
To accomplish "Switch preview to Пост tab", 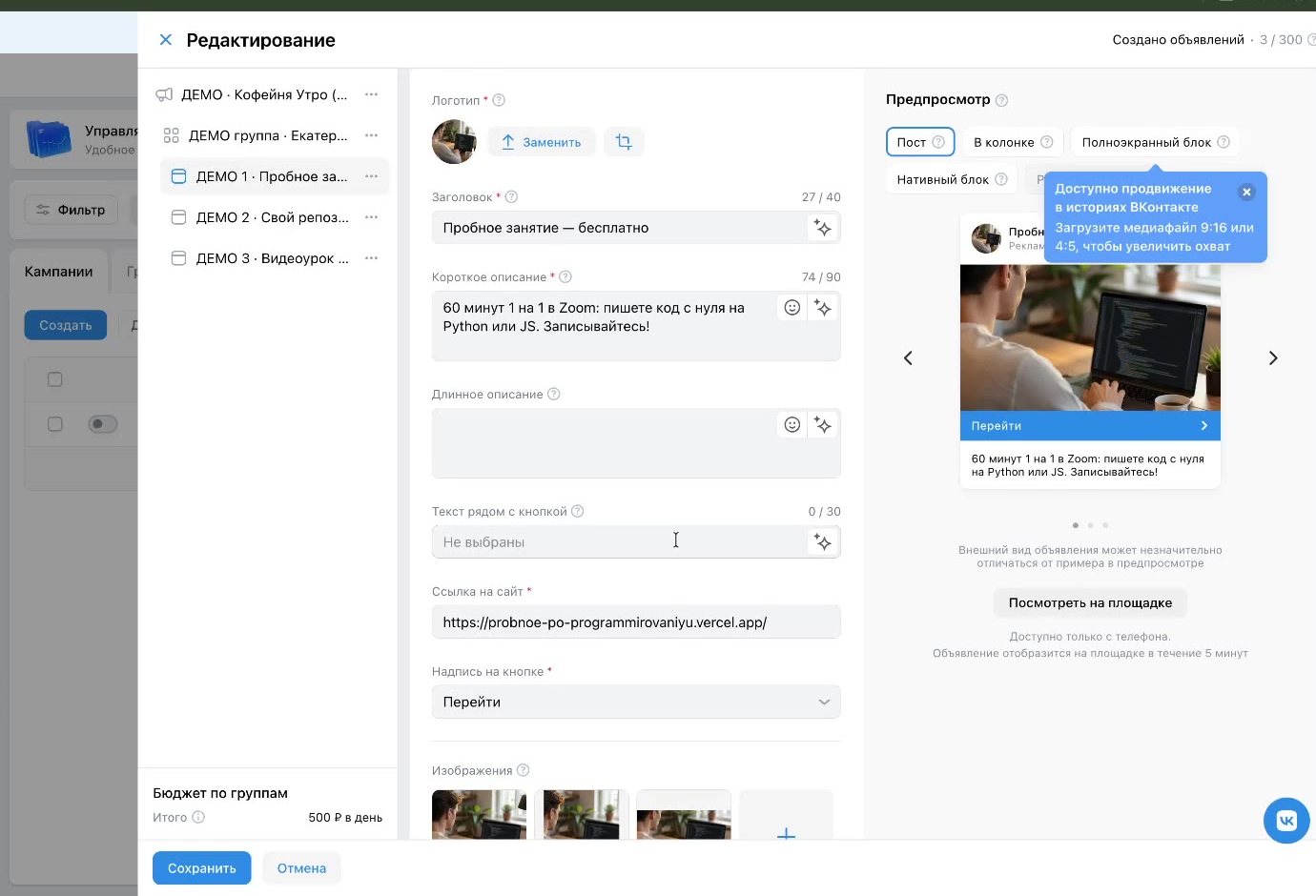I will coord(920,142).
